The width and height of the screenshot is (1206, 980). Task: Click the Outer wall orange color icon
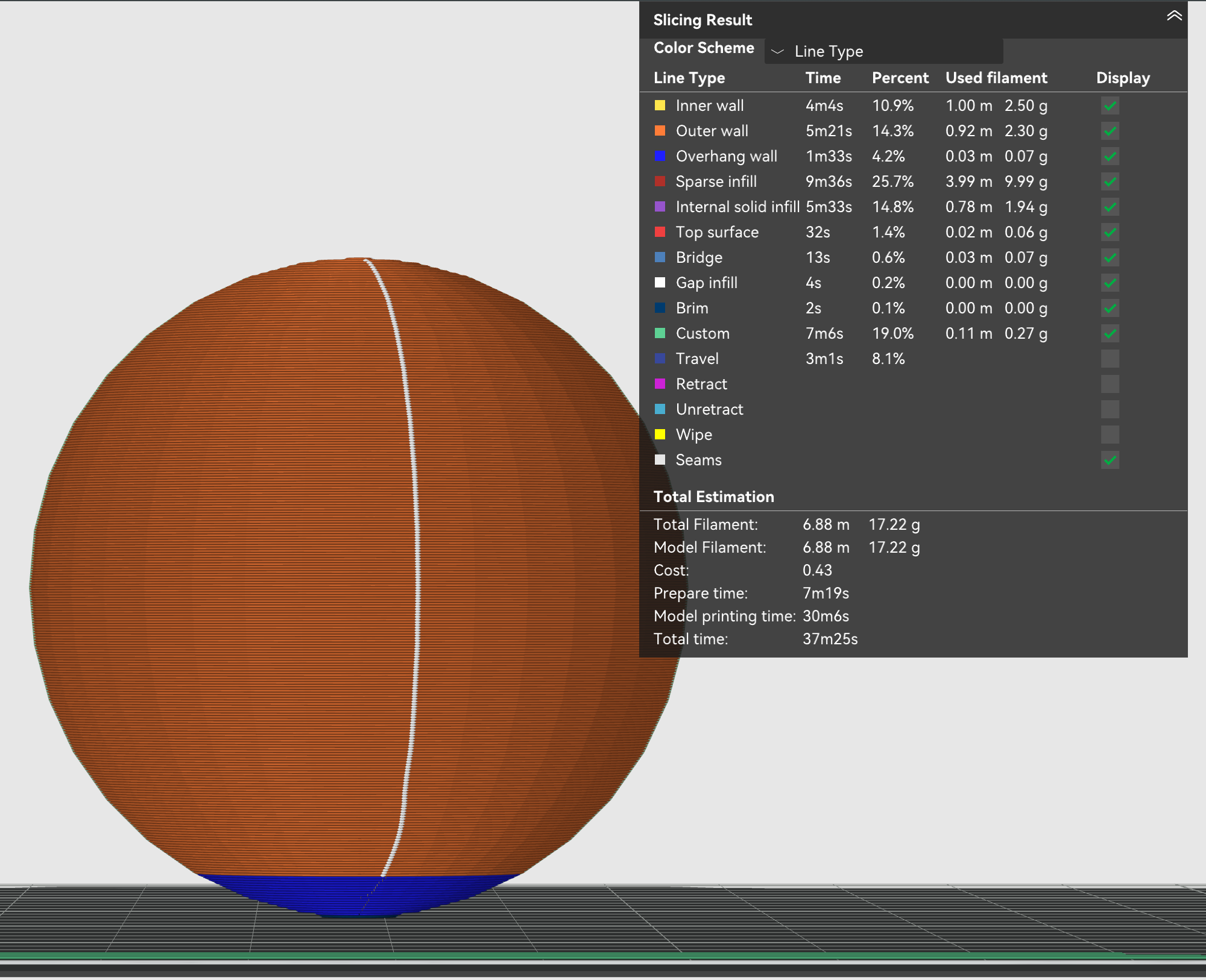660,131
